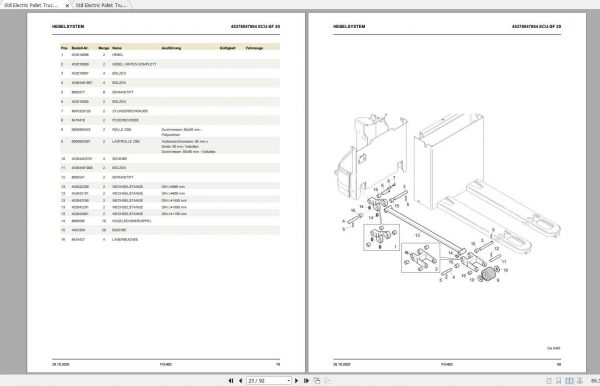
Task: Go to the first page
Action: click(x=231, y=381)
